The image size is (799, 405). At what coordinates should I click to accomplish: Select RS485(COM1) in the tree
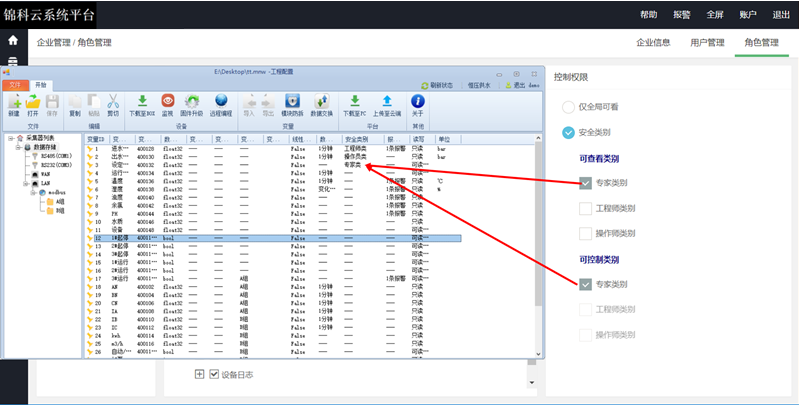coord(56,156)
